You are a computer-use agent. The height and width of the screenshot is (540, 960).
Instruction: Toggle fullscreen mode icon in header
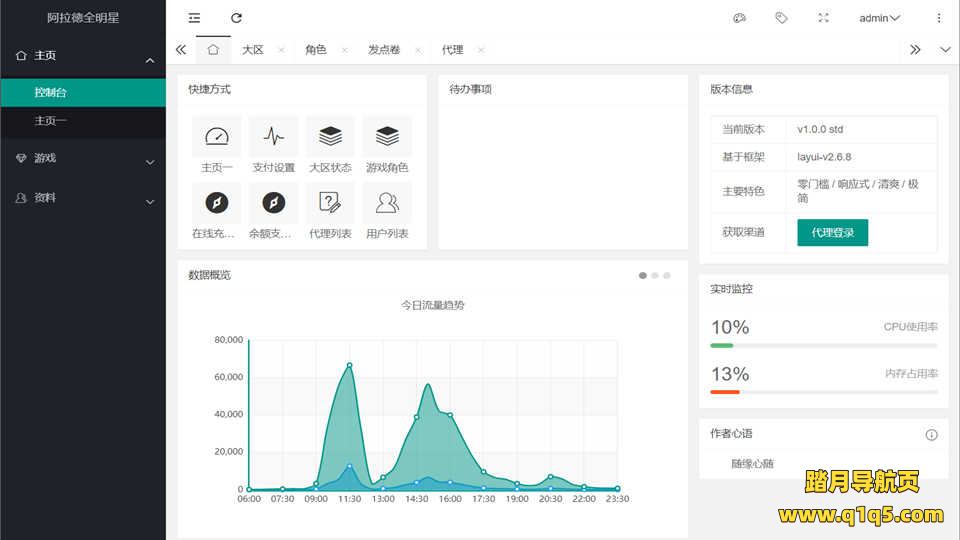click(x=823, y=18)
